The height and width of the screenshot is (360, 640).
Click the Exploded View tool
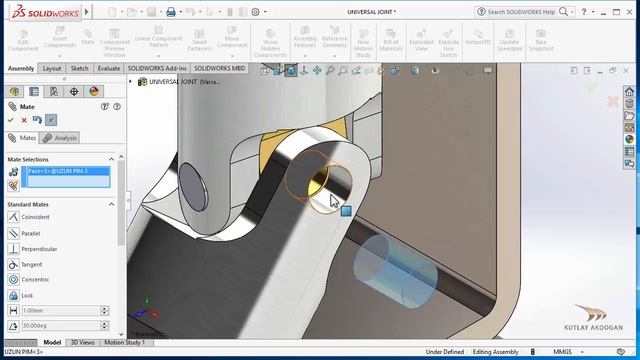tap(421, 40)
